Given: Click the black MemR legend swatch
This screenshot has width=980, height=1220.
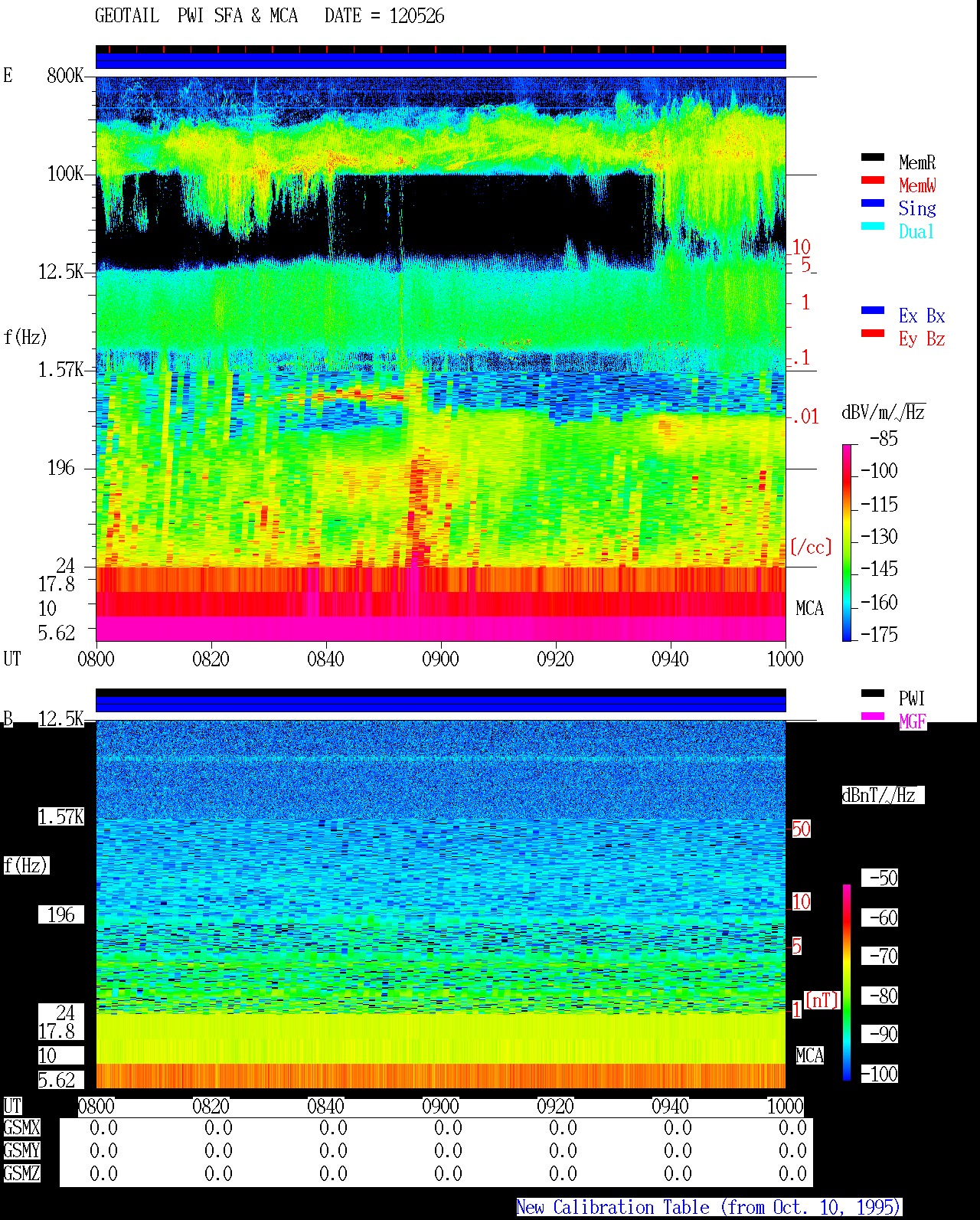Looking at the screenshot, I should (x=873, y=157).
